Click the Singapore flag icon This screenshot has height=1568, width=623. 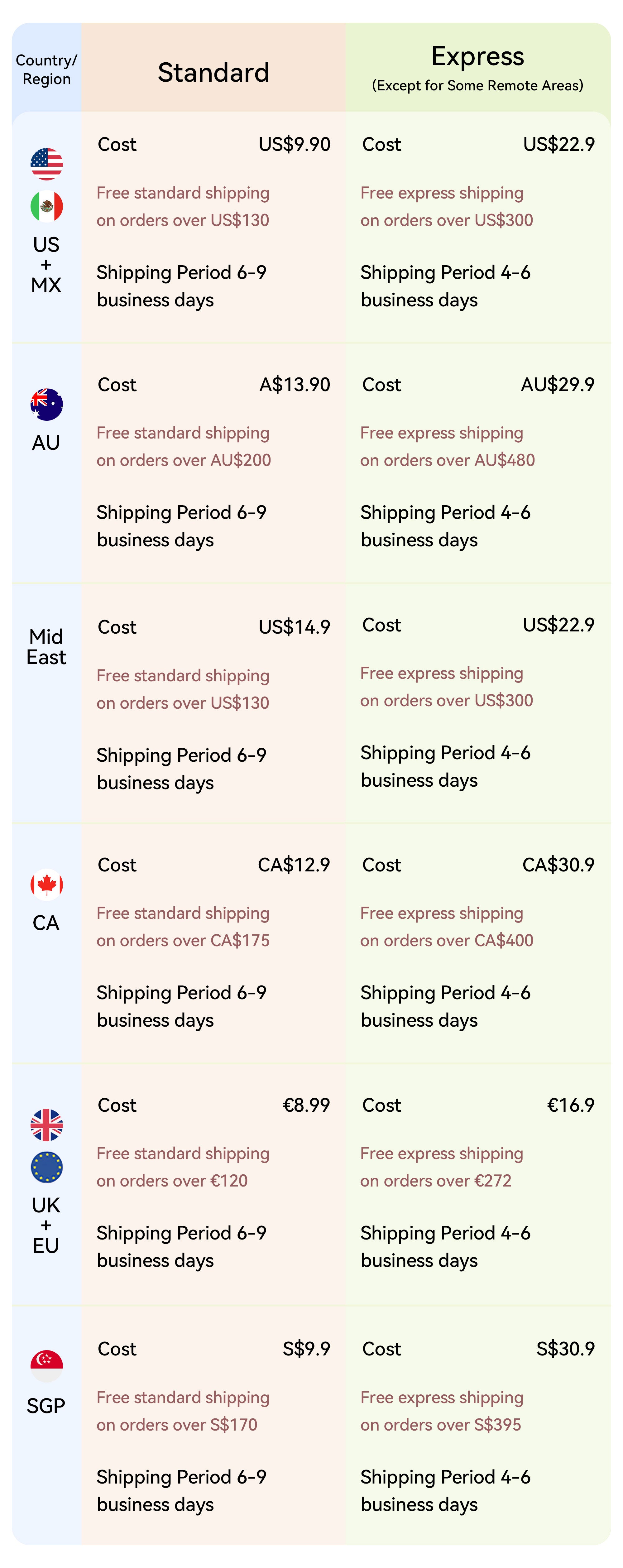(x=47, y=1366)
